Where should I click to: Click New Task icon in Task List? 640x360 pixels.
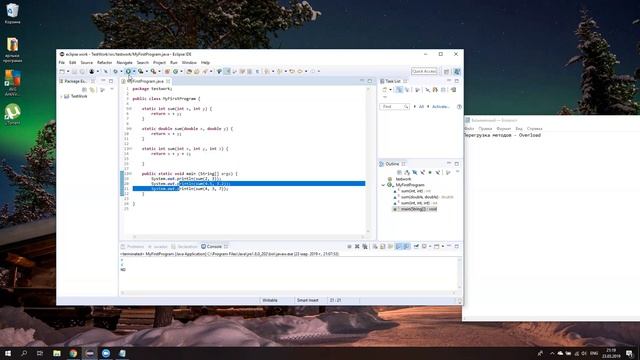click(384, 90)
